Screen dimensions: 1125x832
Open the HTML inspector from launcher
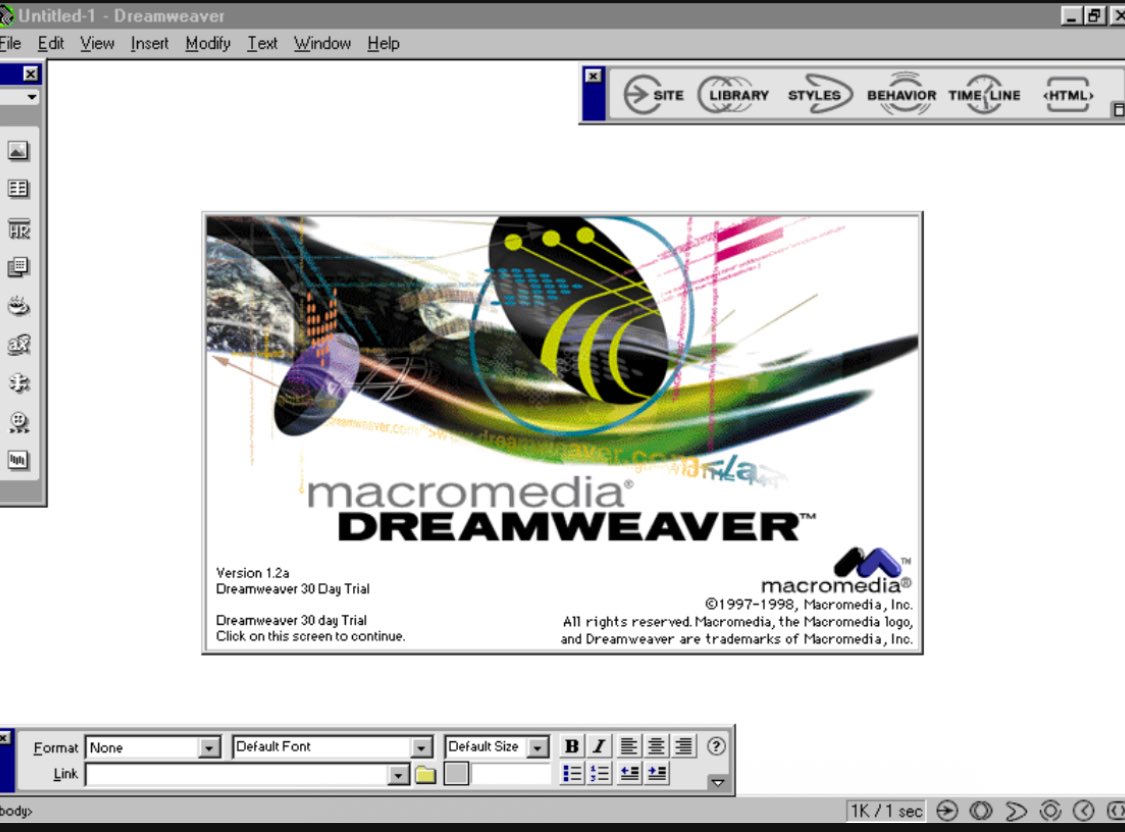click(x=1068, y=95)
